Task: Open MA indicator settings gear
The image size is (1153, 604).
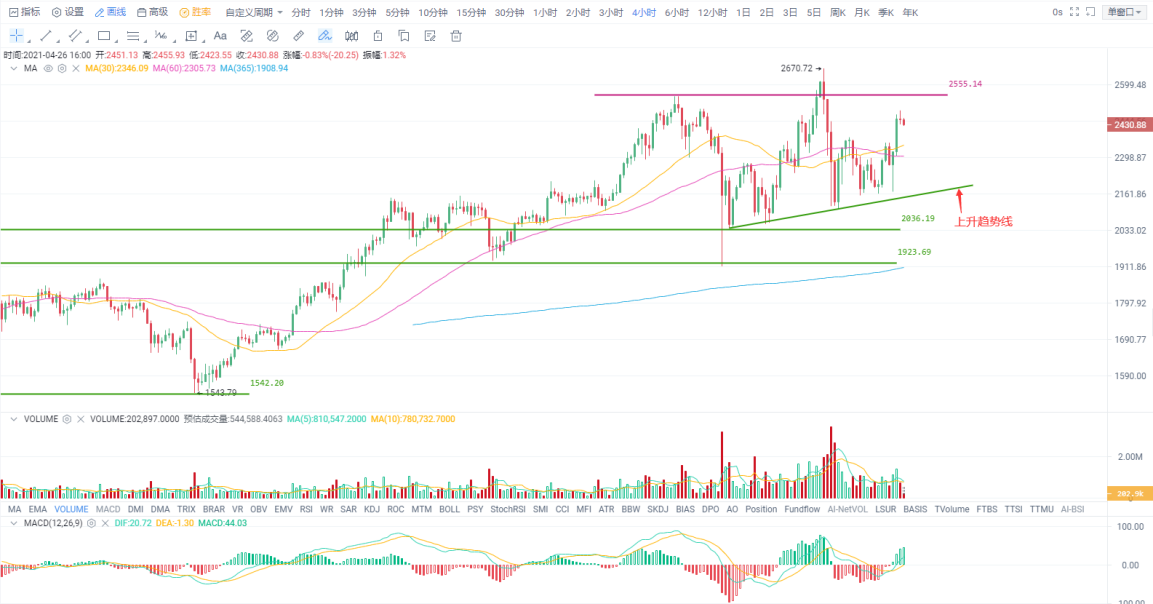Action: [62, 68]
